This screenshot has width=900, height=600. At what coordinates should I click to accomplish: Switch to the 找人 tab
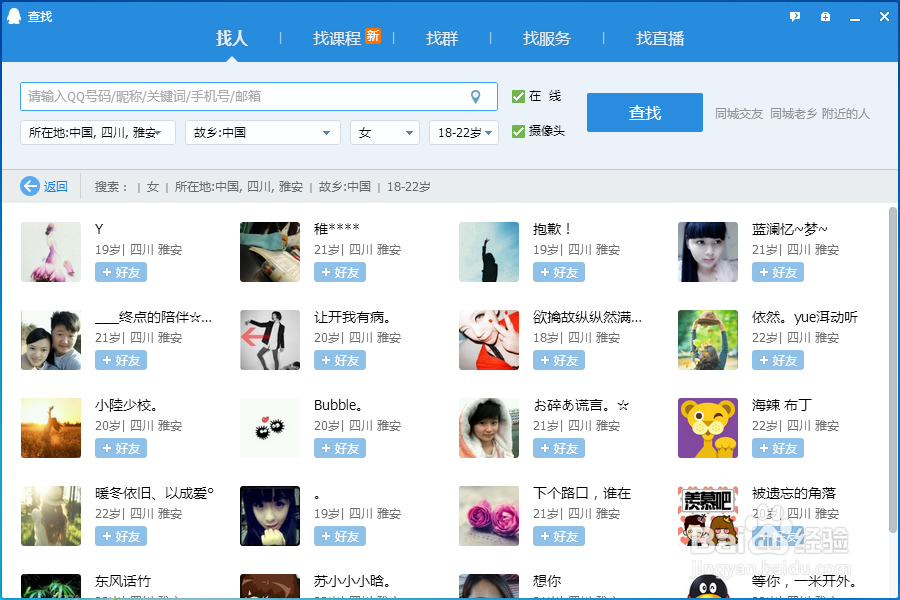(231, 38)
